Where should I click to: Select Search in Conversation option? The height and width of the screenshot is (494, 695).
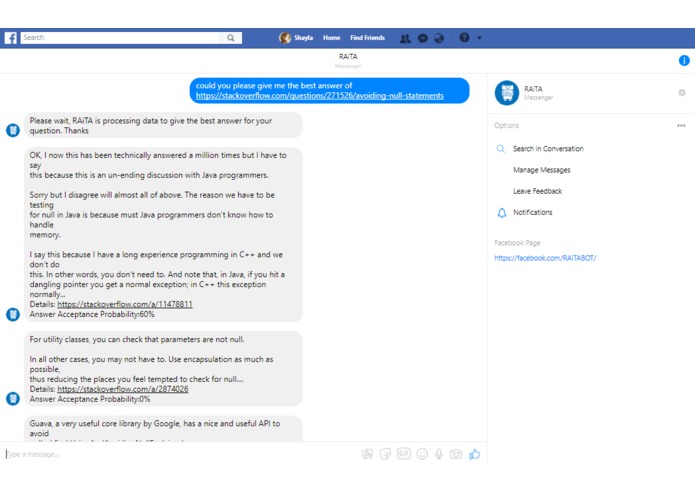pos(548,149)
